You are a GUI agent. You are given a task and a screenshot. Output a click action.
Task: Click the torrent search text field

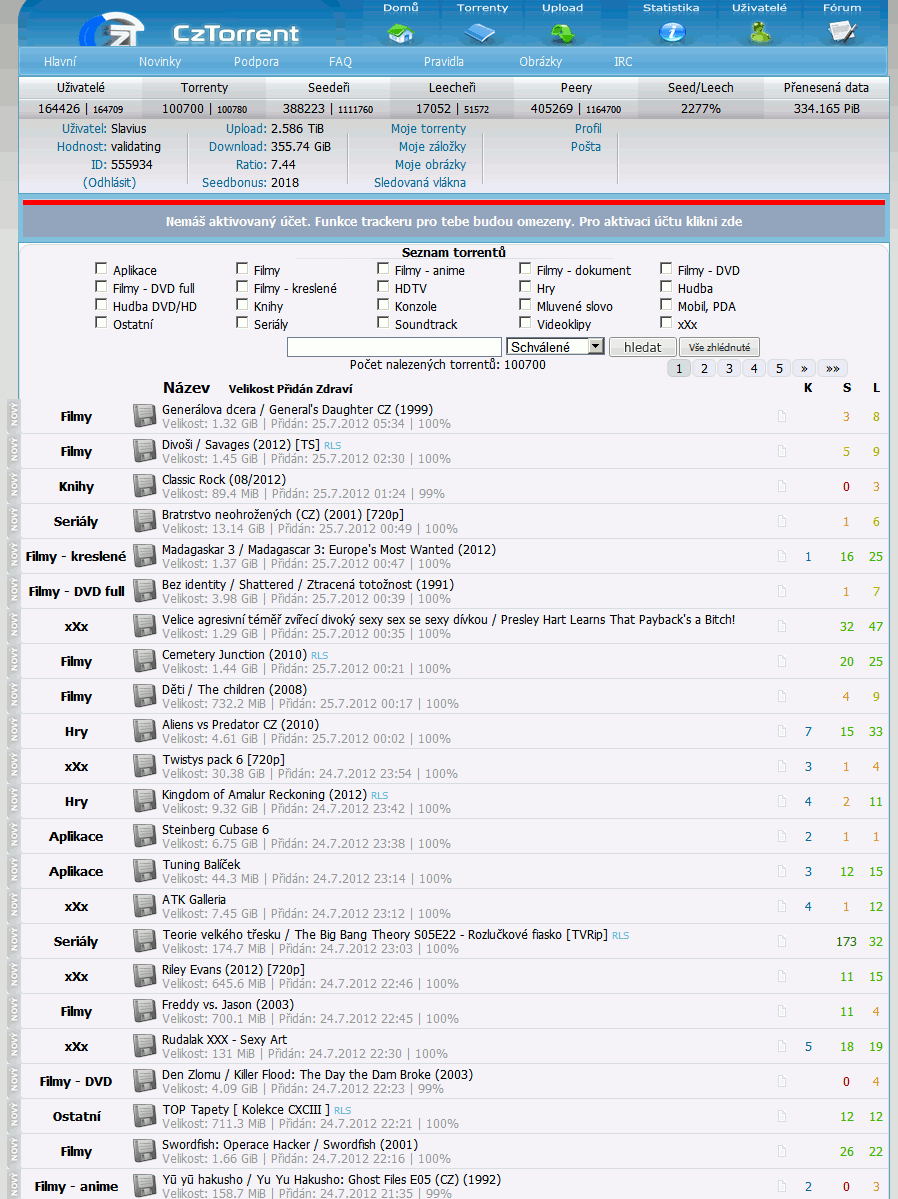394,347
